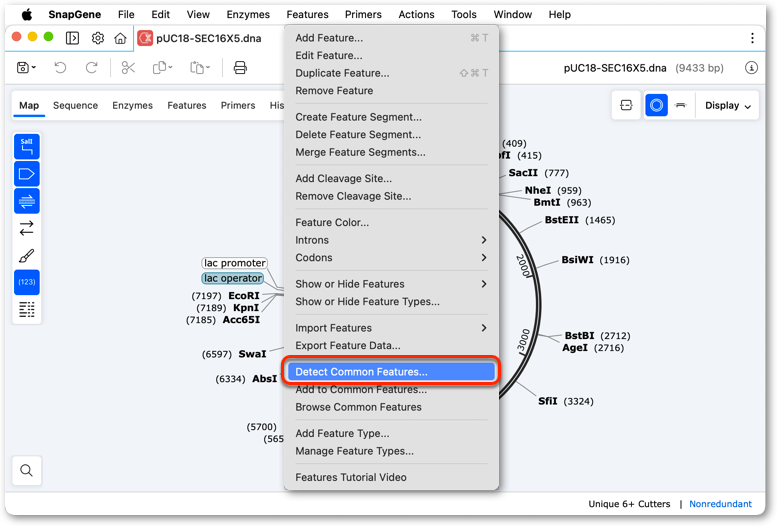Click the copy icon
Viewport: 777px width, 526px height.
click(x=162, y=67)
